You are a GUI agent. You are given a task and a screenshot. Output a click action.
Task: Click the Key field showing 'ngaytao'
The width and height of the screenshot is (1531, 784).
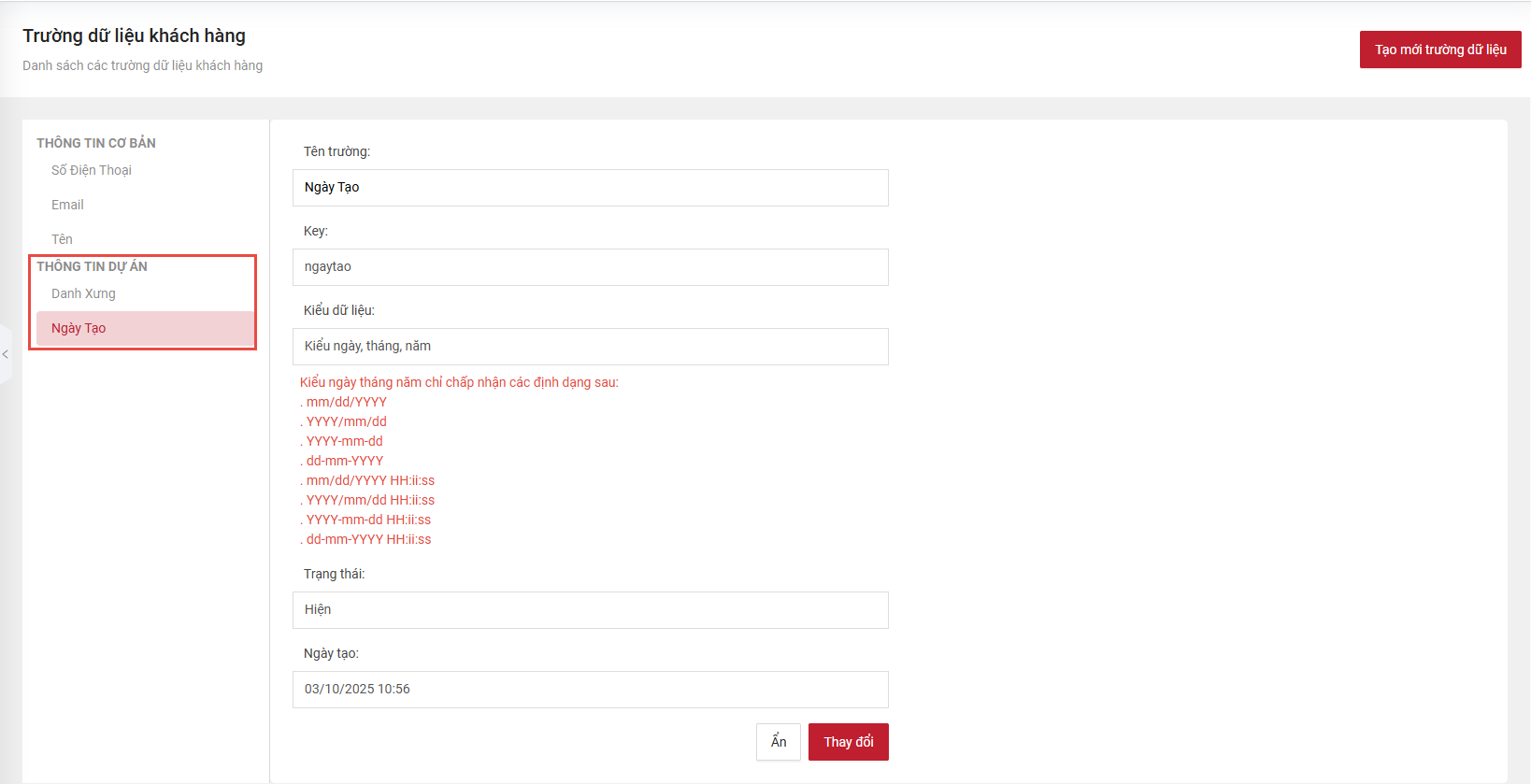(590, 267)
